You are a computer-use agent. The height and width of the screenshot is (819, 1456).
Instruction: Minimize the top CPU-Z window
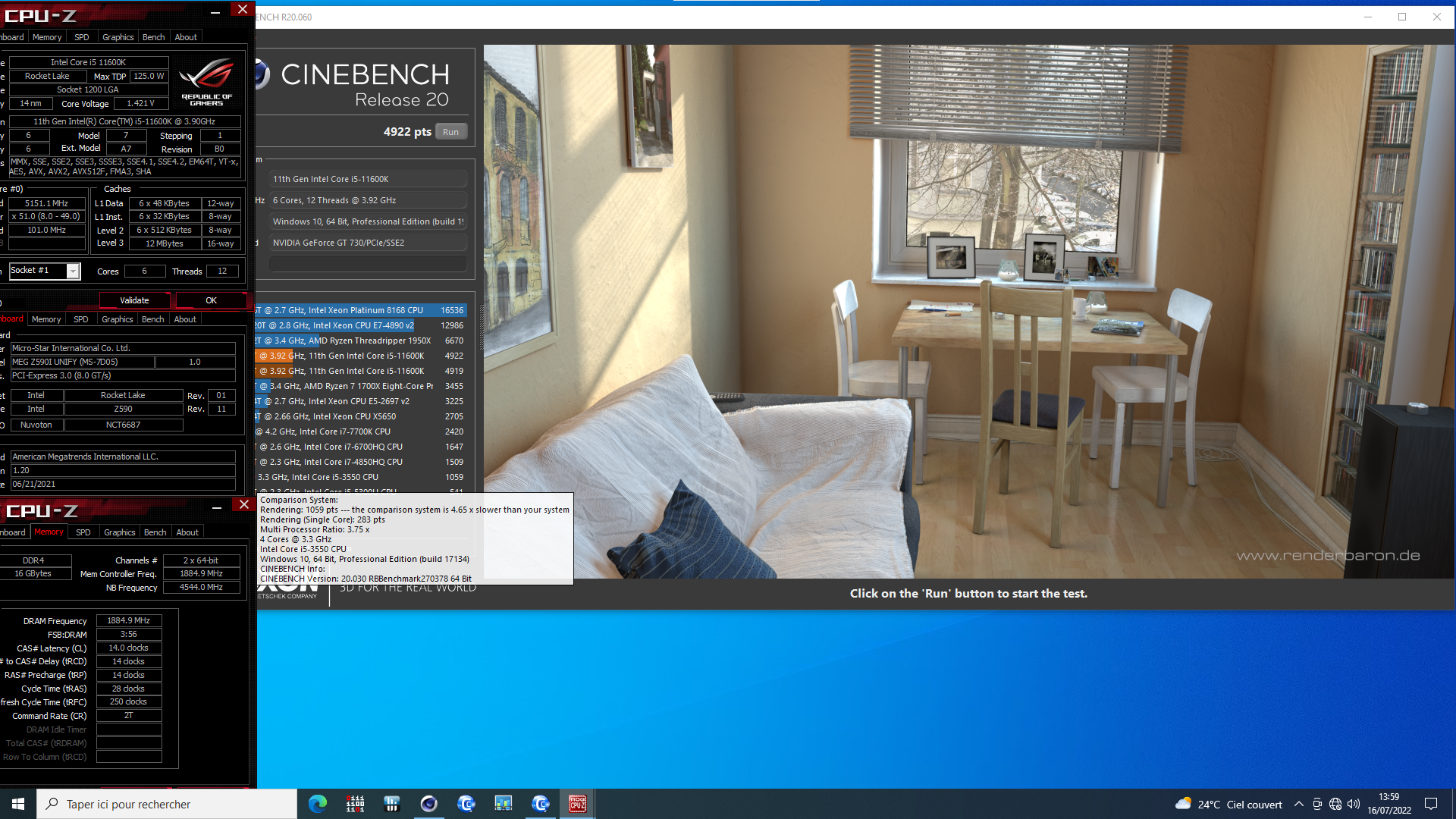tap(215, 11)
